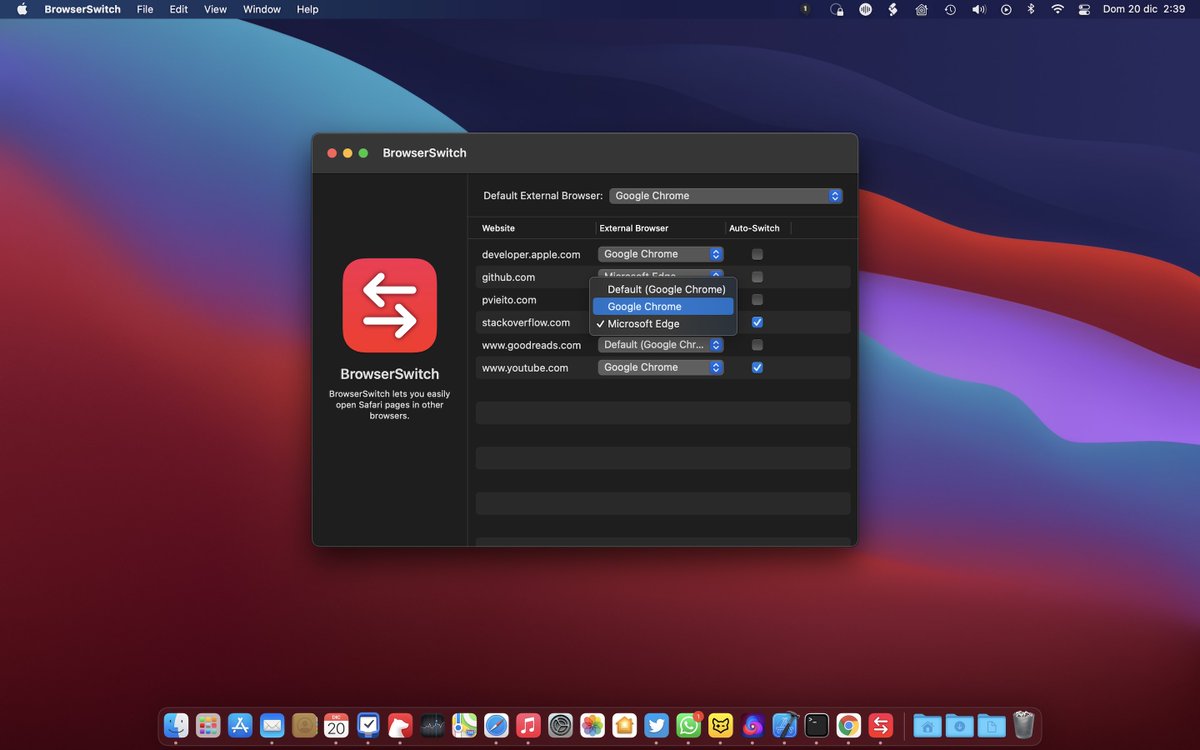Open Stocks app in the dock

432,725
